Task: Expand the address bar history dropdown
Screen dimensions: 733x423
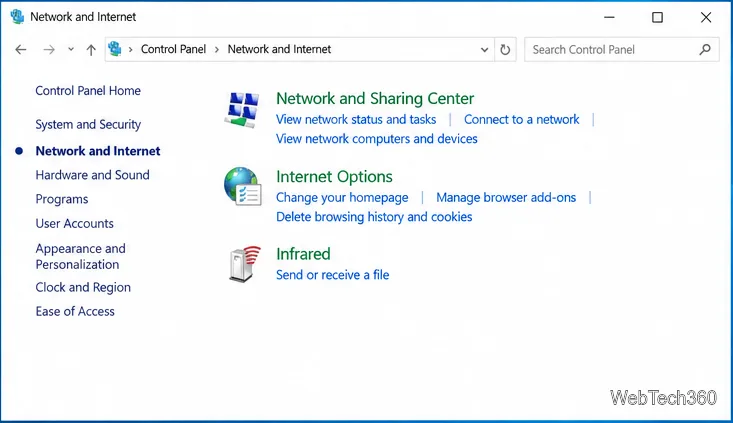Action: [484, 50]
